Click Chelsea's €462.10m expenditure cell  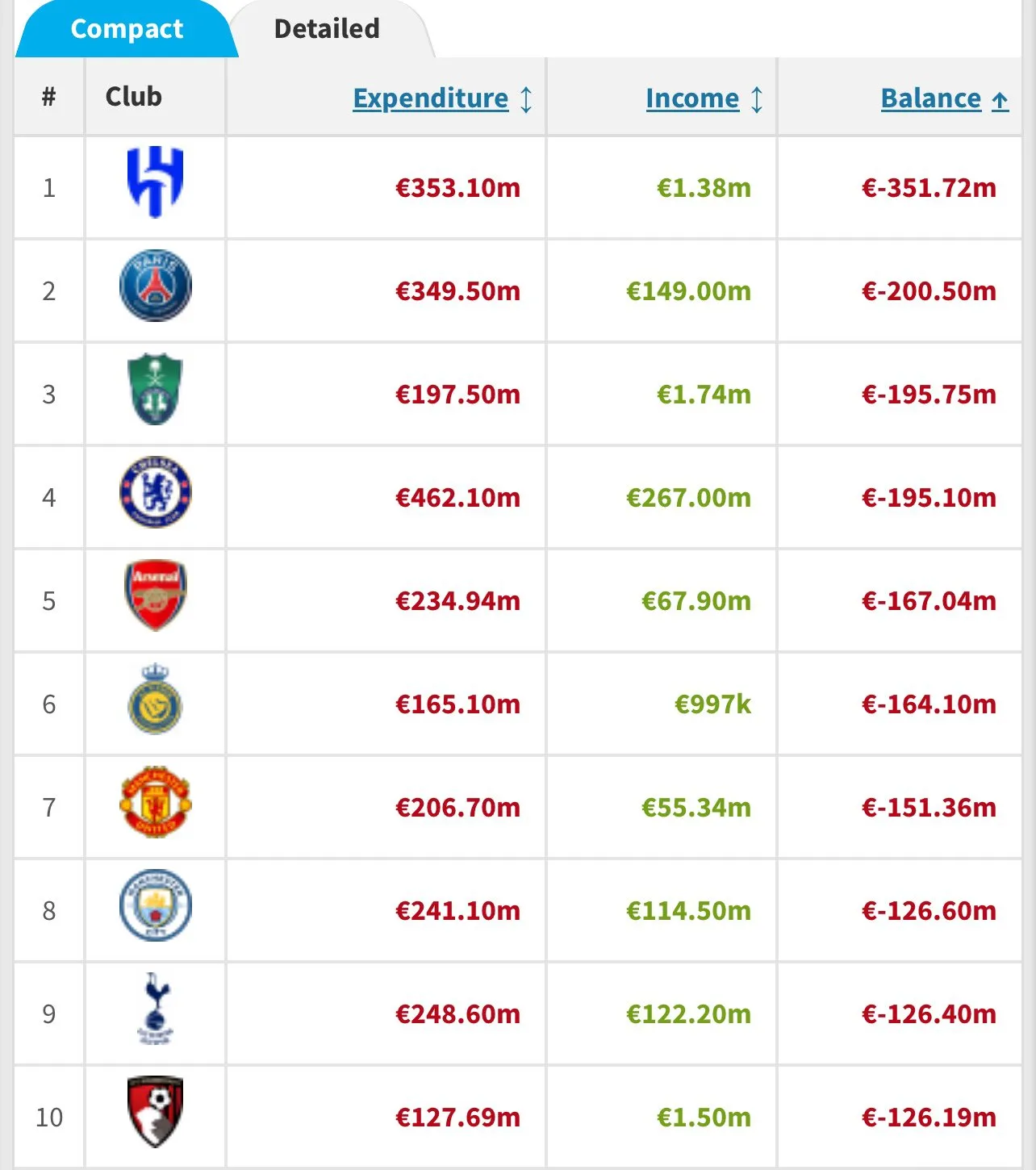point(457,498)
